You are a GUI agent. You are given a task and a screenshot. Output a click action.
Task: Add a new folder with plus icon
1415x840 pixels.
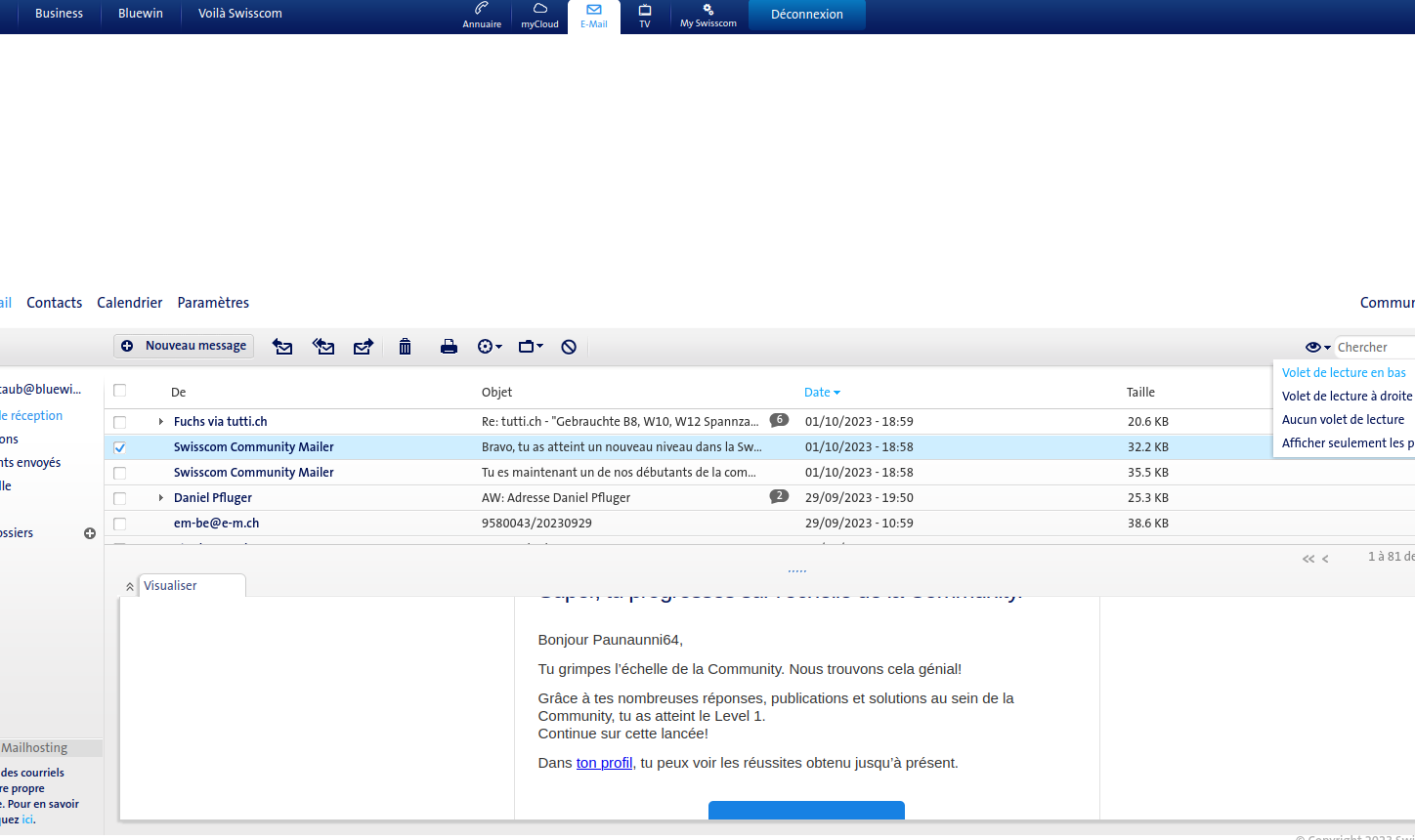(x=90, y=533)
